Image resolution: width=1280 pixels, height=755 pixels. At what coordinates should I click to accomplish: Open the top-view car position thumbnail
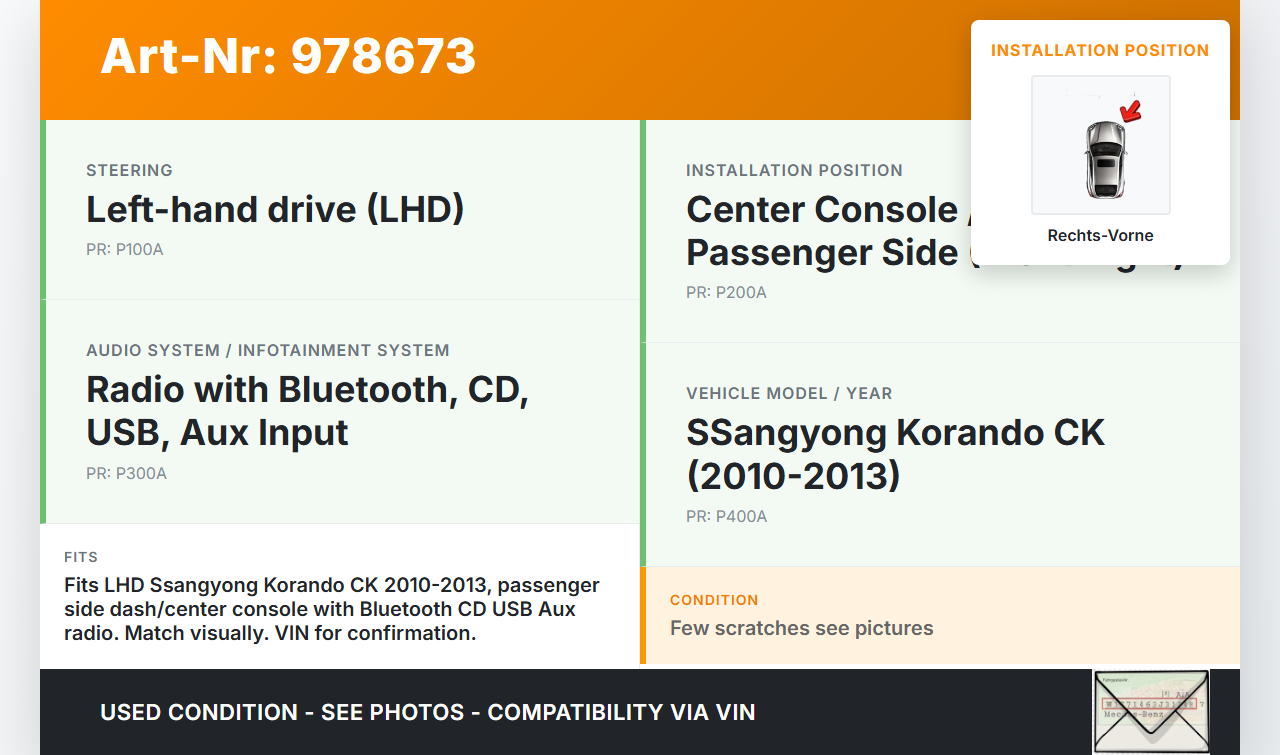coord(1100,146)
